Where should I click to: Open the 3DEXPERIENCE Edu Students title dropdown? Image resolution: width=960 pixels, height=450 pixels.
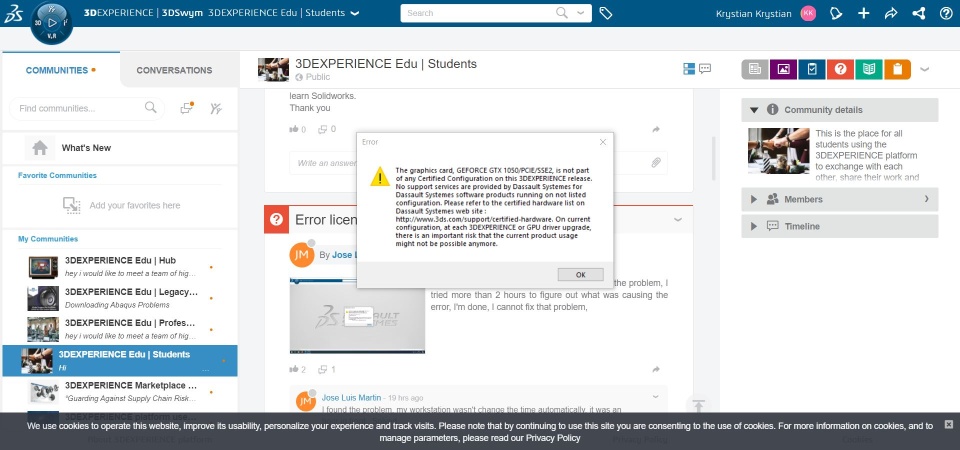tap(354, 13)
